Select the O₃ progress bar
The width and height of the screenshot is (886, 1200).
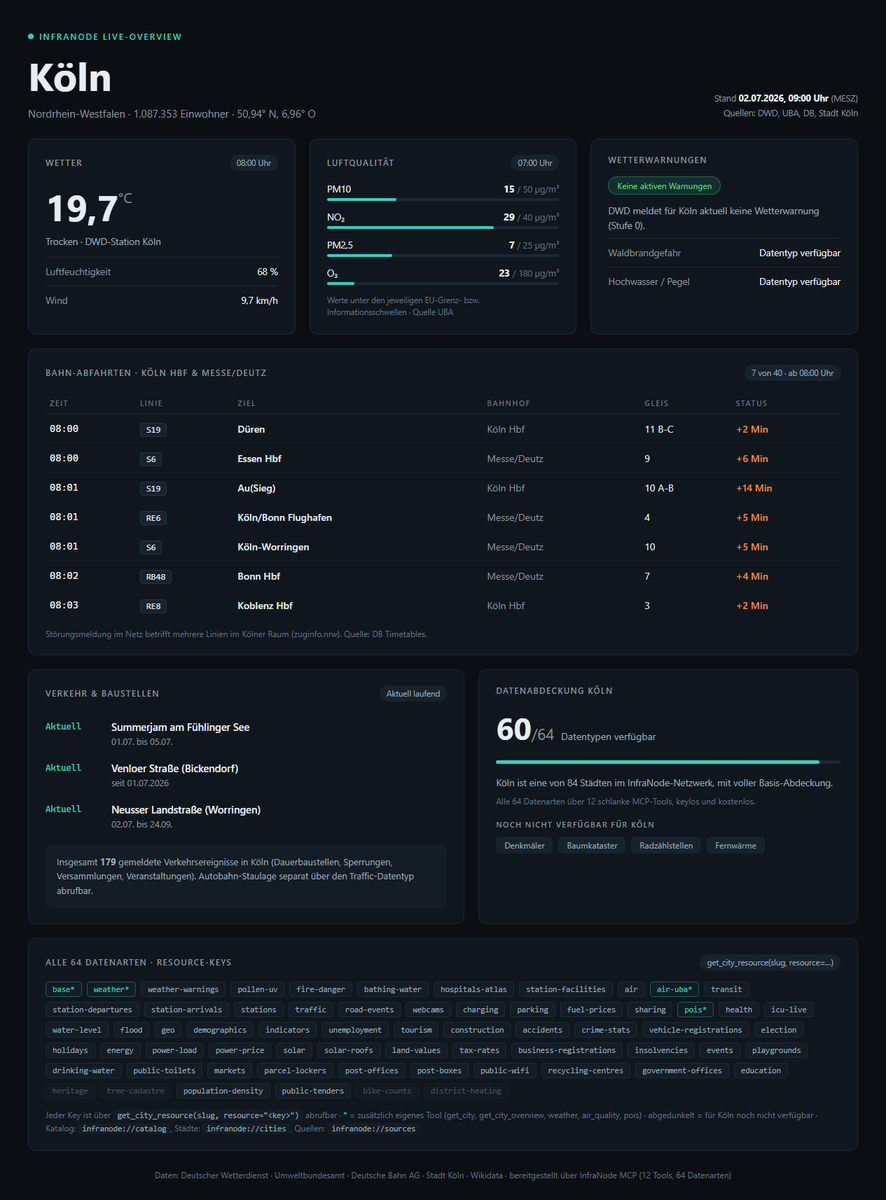point(443,283)
